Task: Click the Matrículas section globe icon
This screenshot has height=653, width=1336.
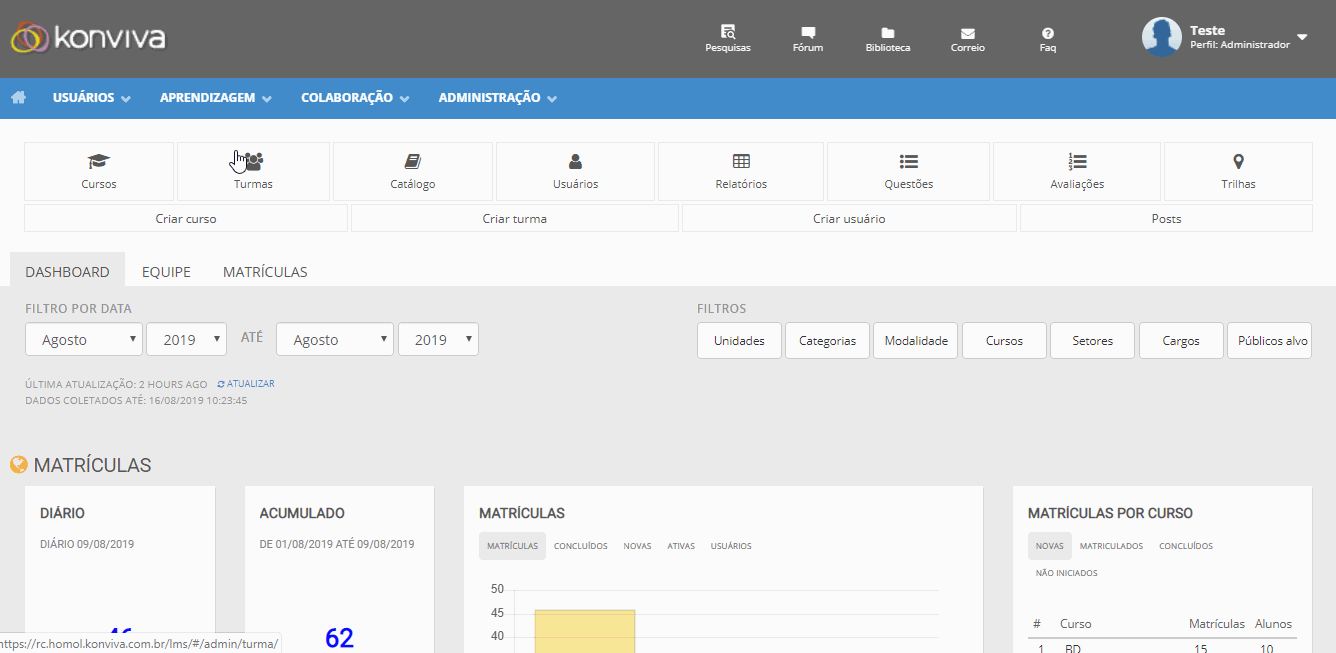Action: click(x=18, y=465)
